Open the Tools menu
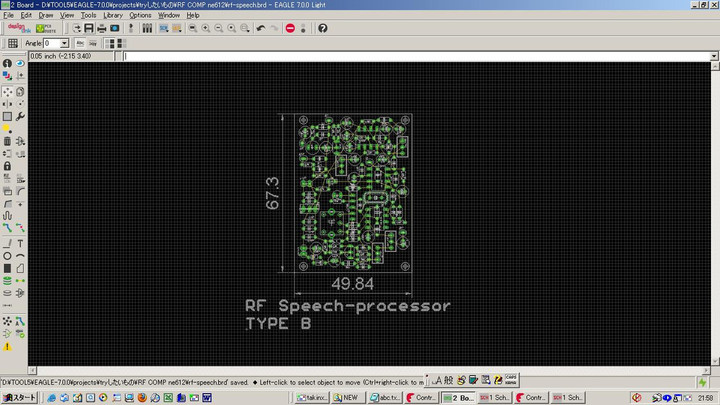 click(88, 16)
